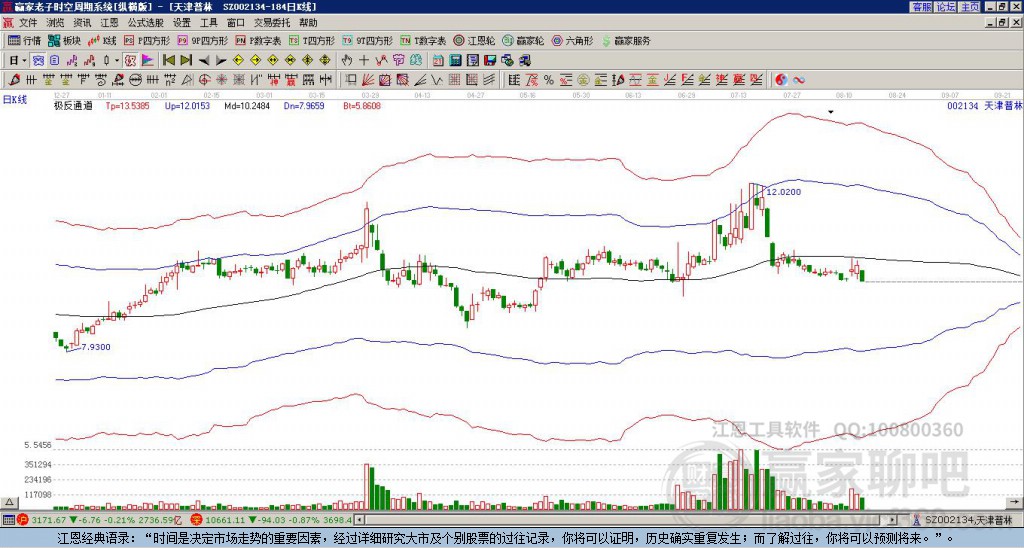Open the 文件 menu
Viewport: 1024px width, 548px height.
[x=28, y=23]
